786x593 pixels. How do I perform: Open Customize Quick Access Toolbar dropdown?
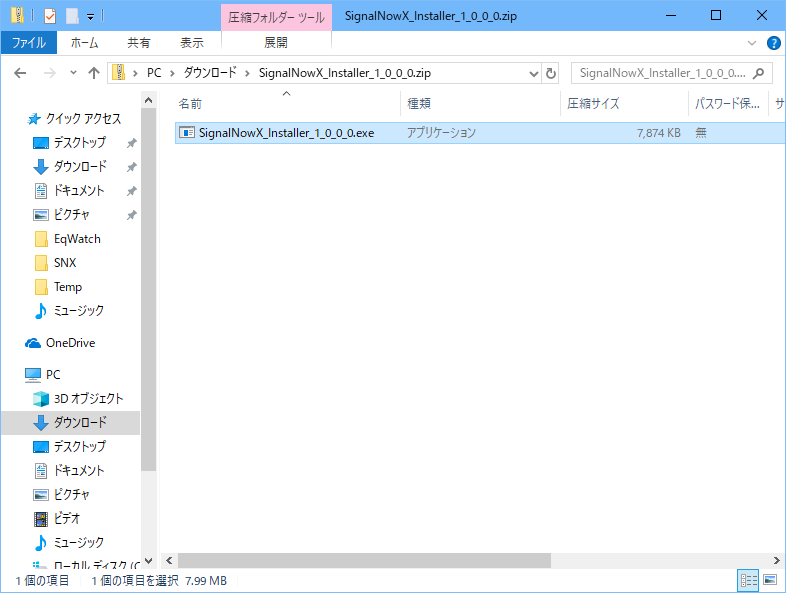90,16
